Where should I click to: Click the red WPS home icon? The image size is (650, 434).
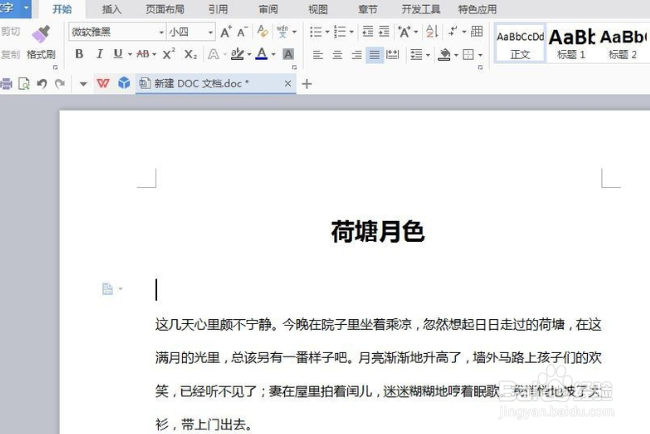[x=103, y=83]
